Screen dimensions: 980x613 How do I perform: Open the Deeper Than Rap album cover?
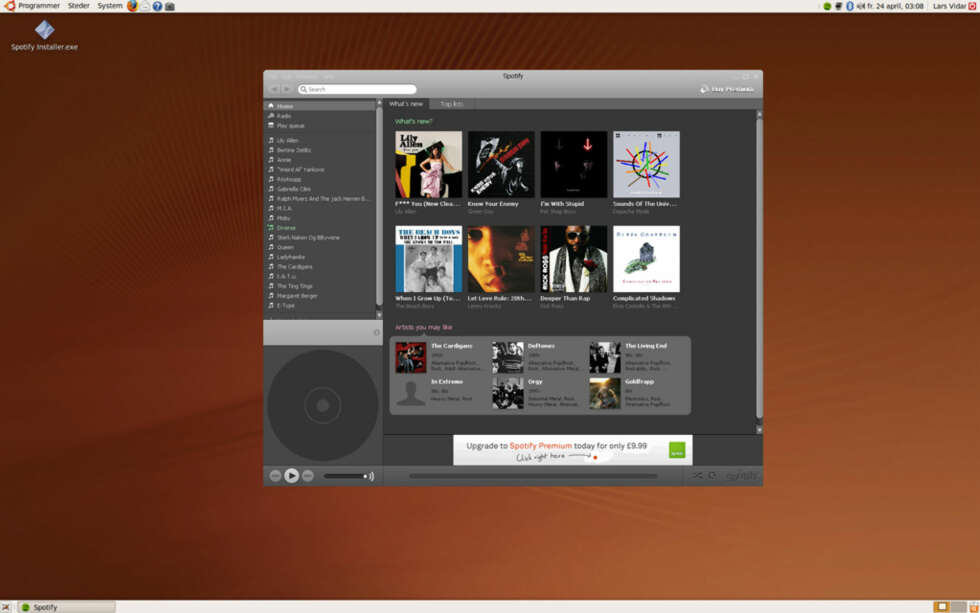[x=573, y=259]
